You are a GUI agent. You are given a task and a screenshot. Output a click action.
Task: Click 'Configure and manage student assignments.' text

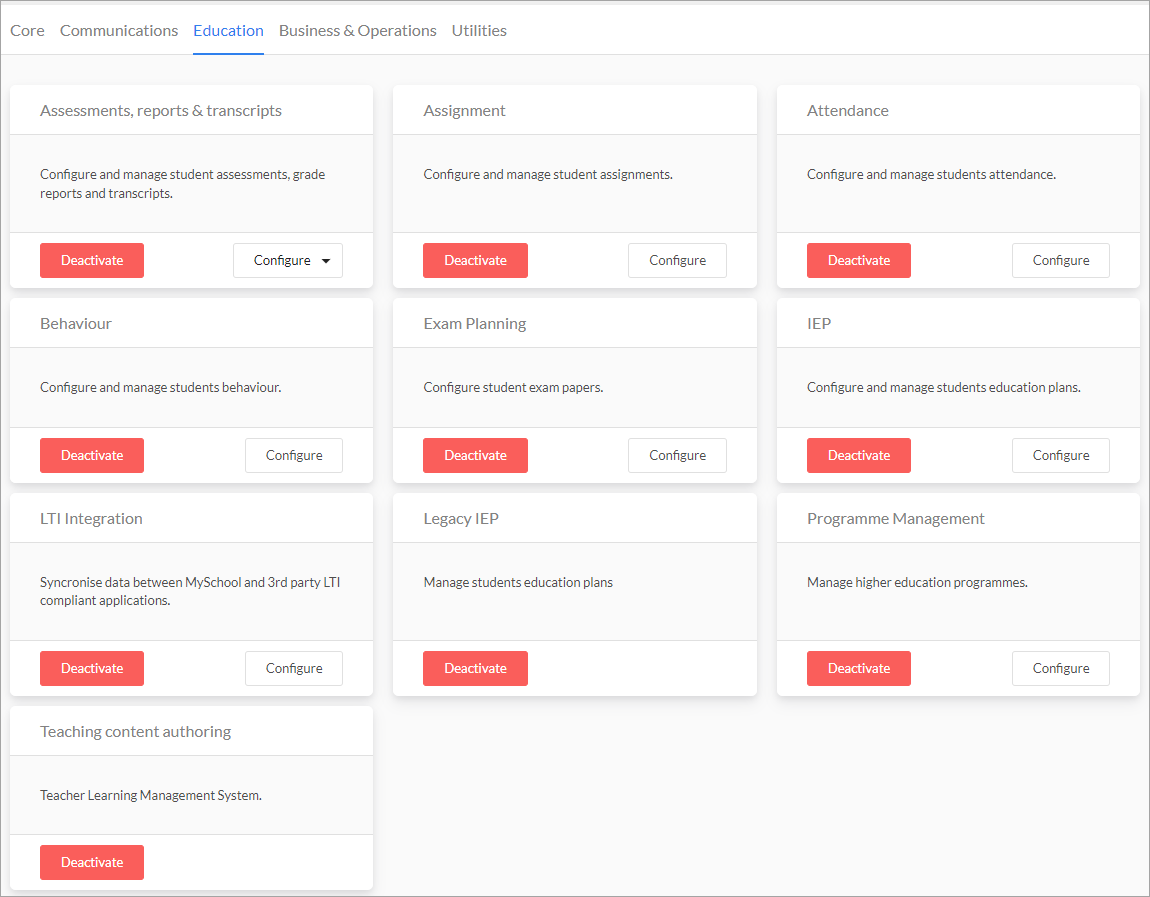pyautogui.click(x=547, y=175)
